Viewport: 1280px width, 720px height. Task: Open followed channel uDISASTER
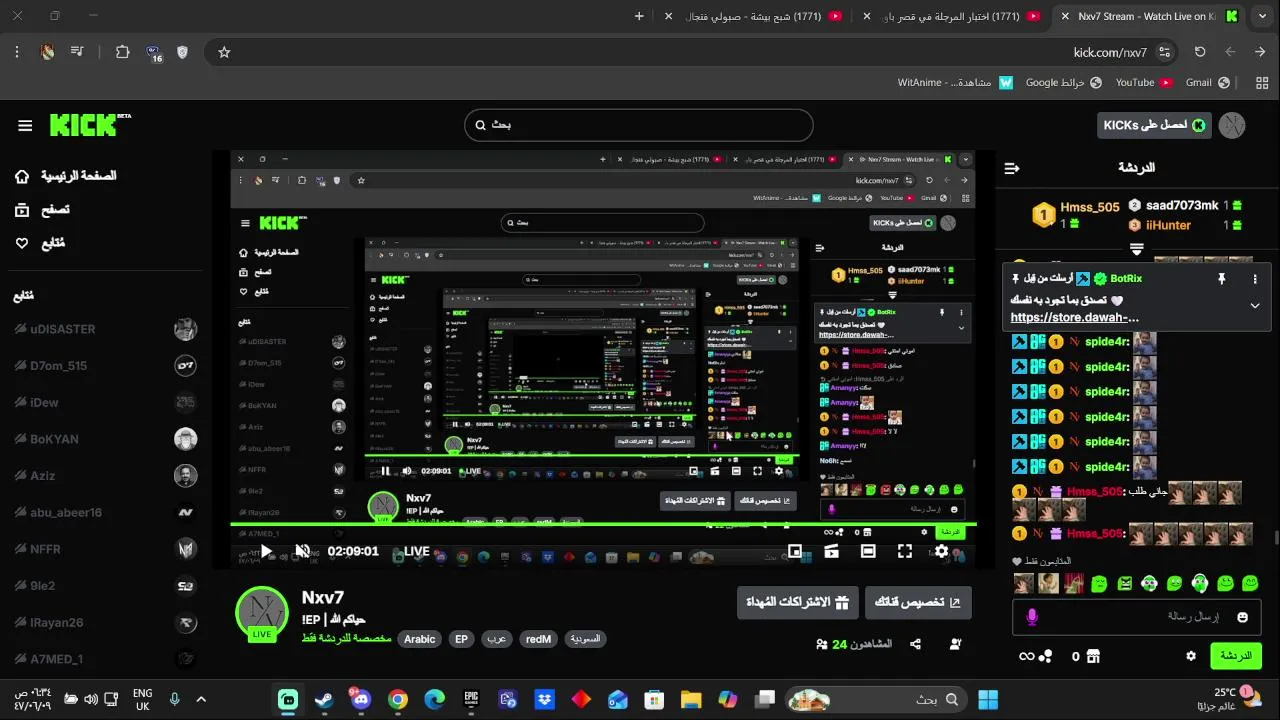click(105, 329)
